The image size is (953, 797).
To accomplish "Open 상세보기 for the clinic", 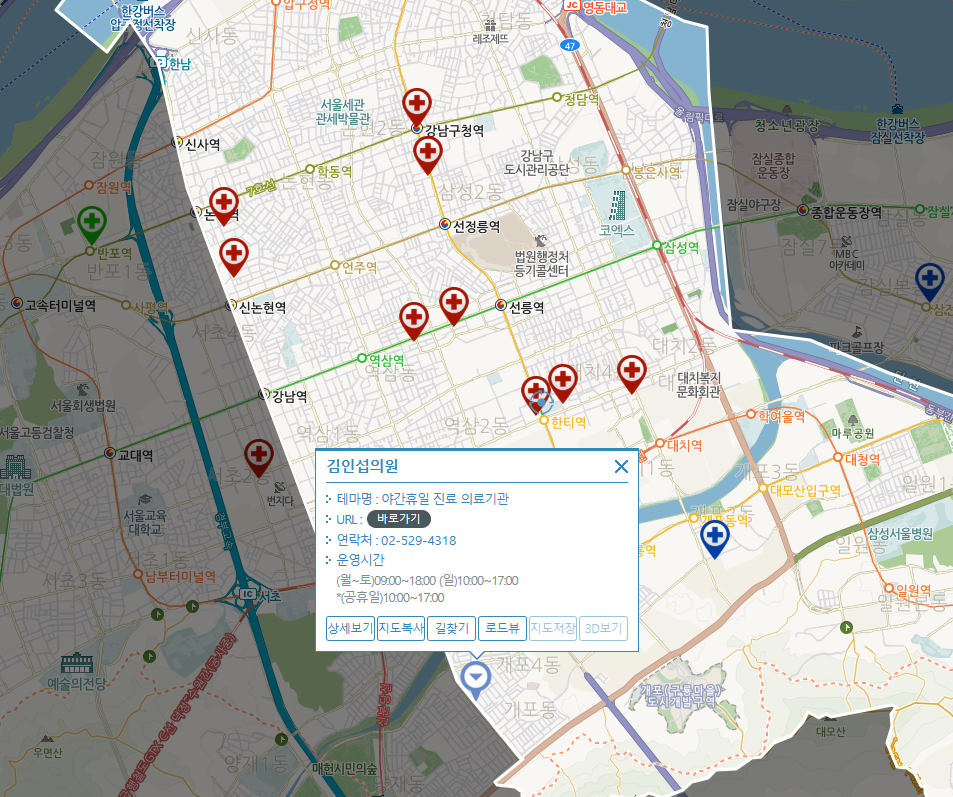I will coord(350,628).
